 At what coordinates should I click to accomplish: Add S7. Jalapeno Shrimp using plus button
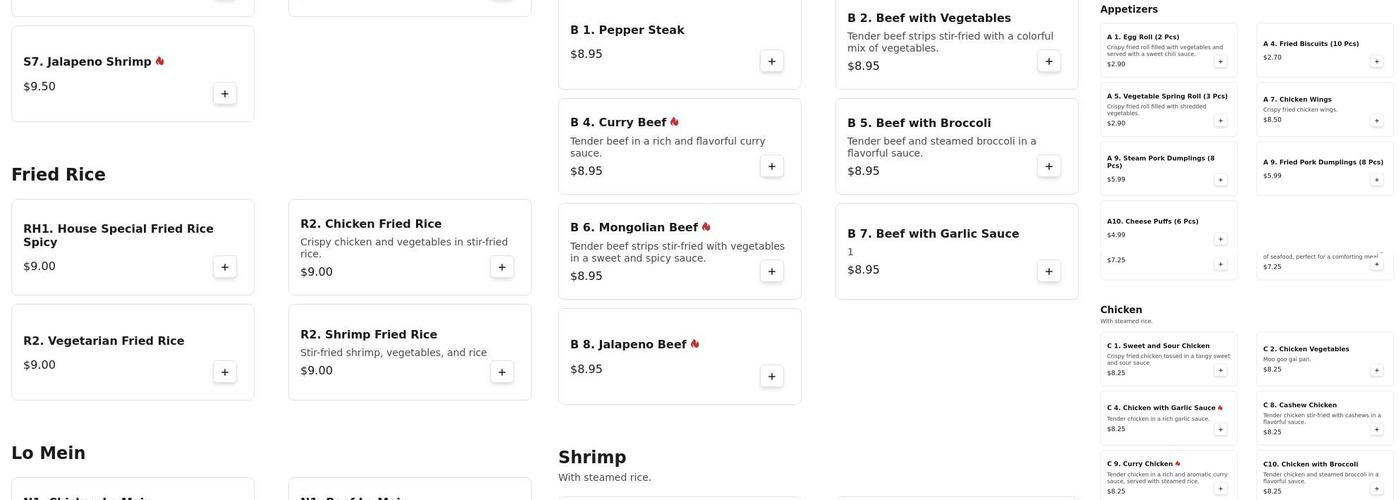(x=225, y=94)
